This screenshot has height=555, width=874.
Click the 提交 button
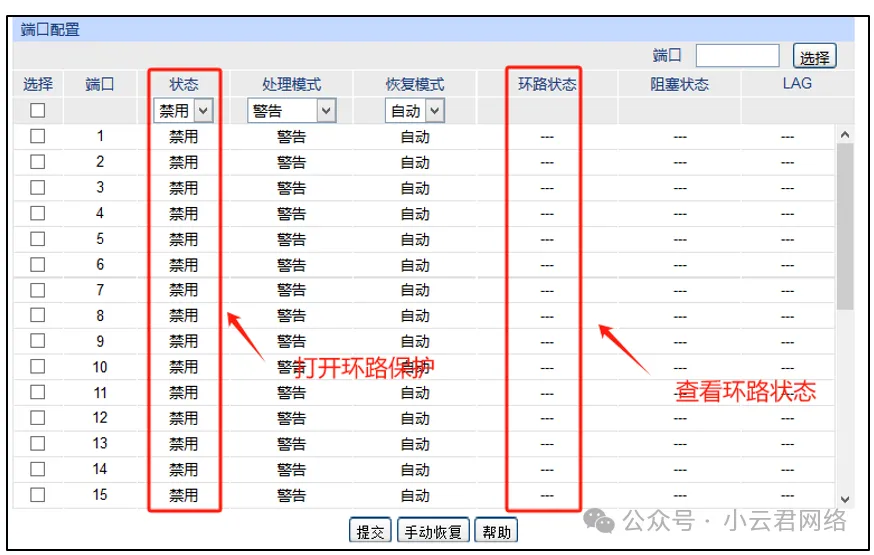pos(370,532)
